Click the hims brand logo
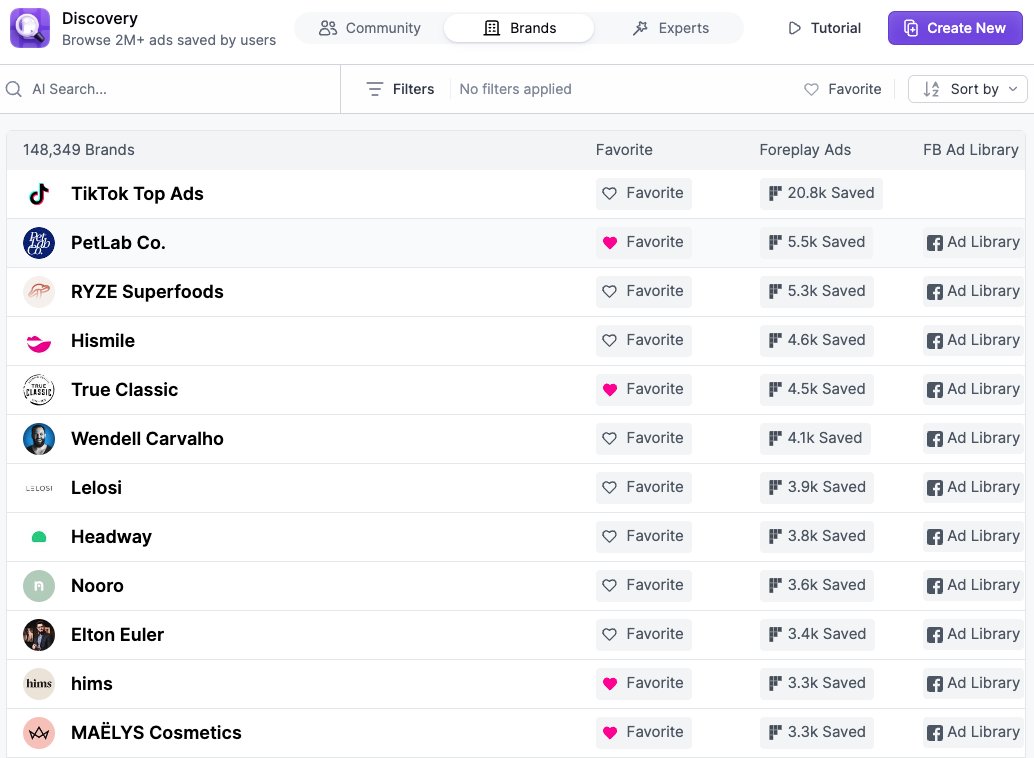 pos(39,683)
